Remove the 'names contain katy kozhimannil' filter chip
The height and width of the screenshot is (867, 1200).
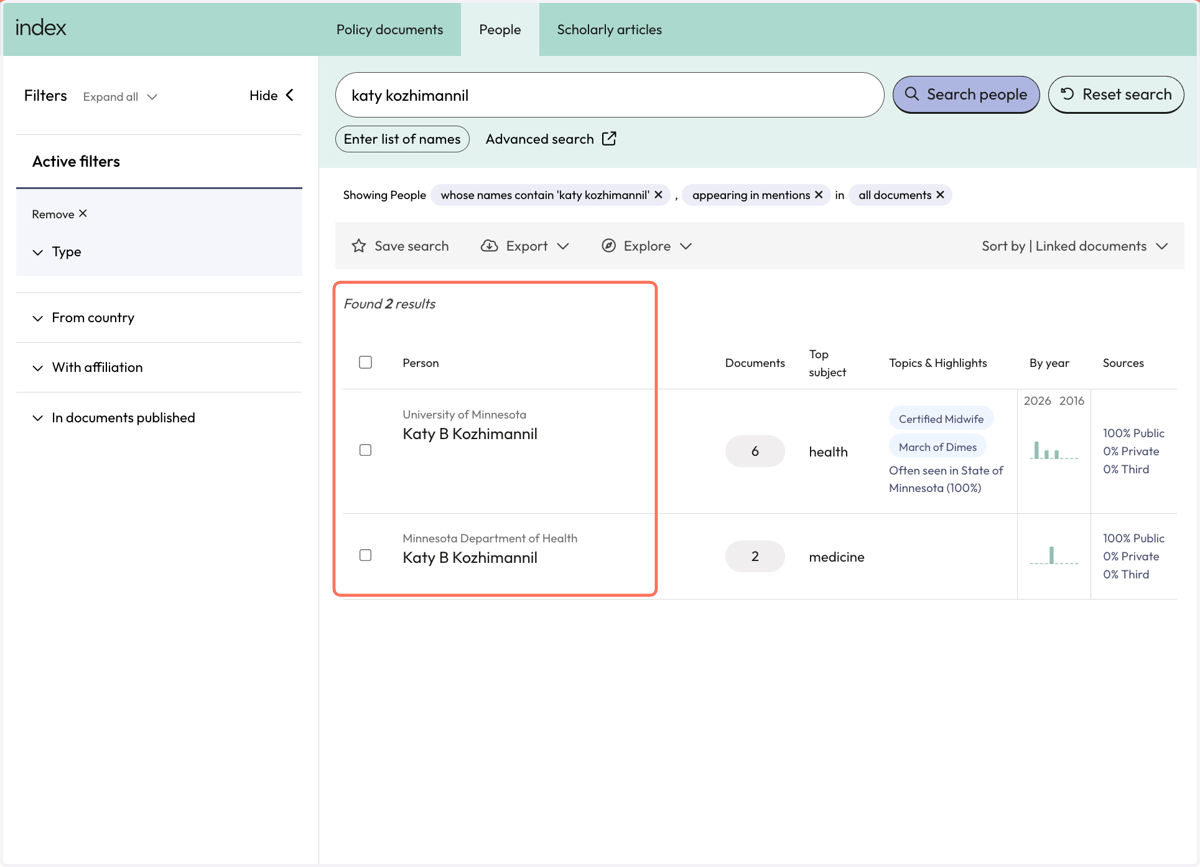pos(658,195)
